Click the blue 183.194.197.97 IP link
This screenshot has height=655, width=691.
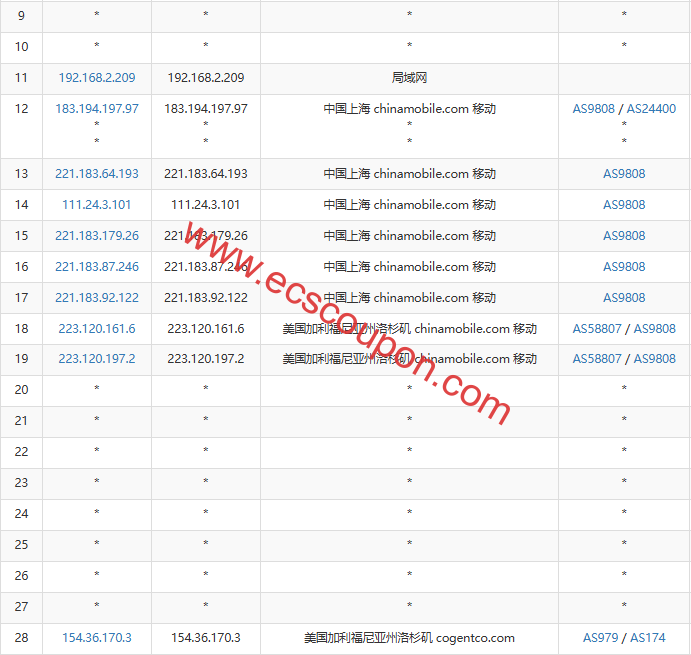pyautogui.click(x=97, y=109)
